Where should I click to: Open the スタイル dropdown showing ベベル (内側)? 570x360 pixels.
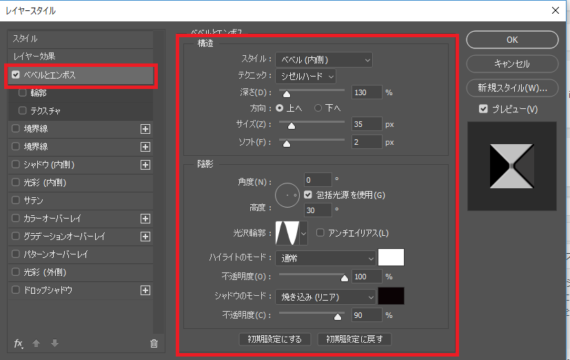pos(324,60)
